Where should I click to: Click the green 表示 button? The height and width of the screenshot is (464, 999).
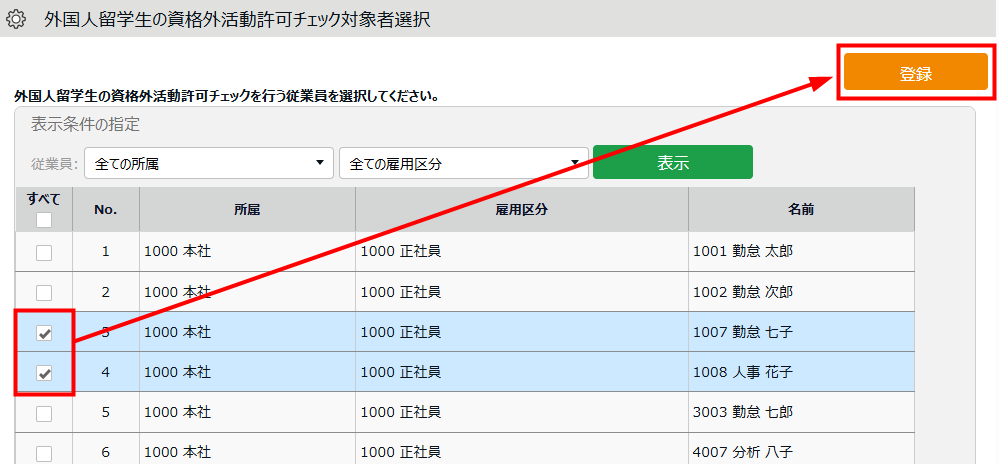coord(673,163)
